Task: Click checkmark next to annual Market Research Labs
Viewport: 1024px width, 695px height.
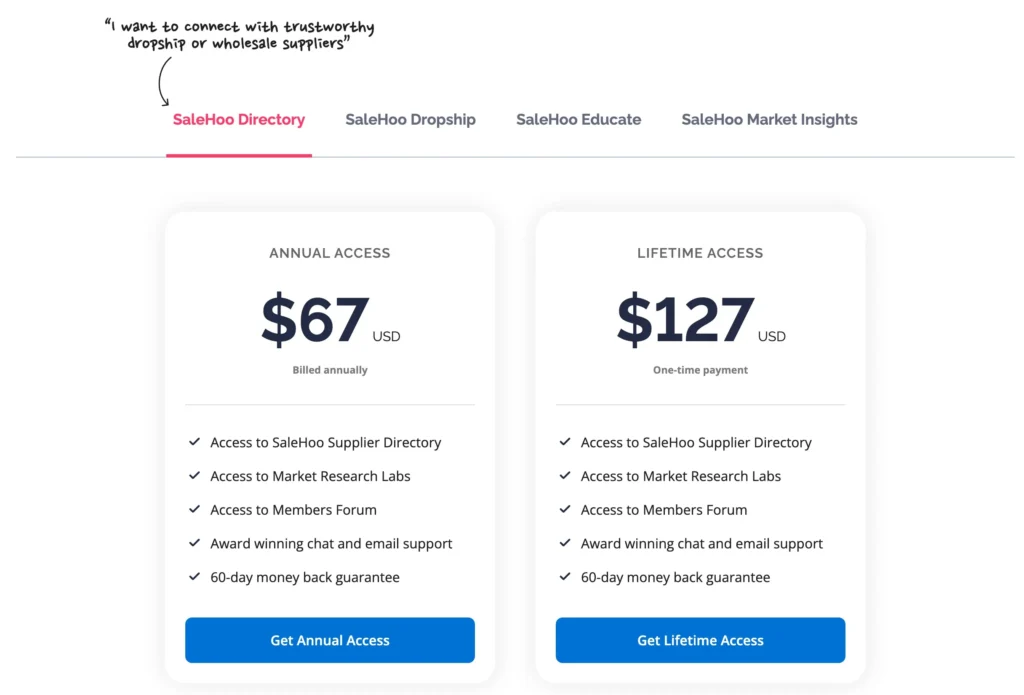Action: click(x=194, y=476)
